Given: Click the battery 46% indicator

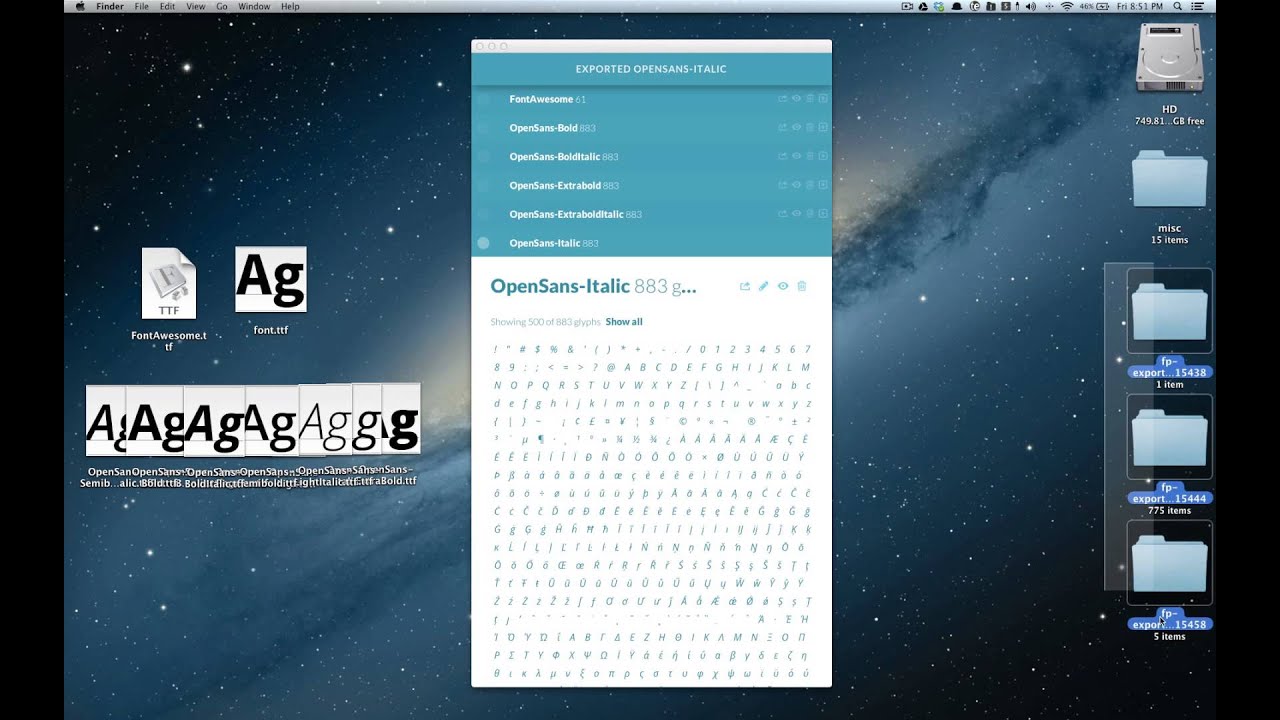Looking at the screenshot, I should pos(1093,6).
